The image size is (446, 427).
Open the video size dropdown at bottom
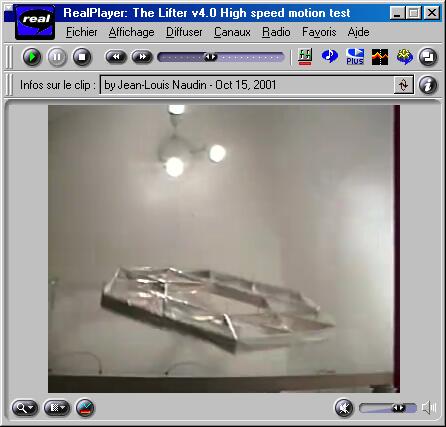57,408
